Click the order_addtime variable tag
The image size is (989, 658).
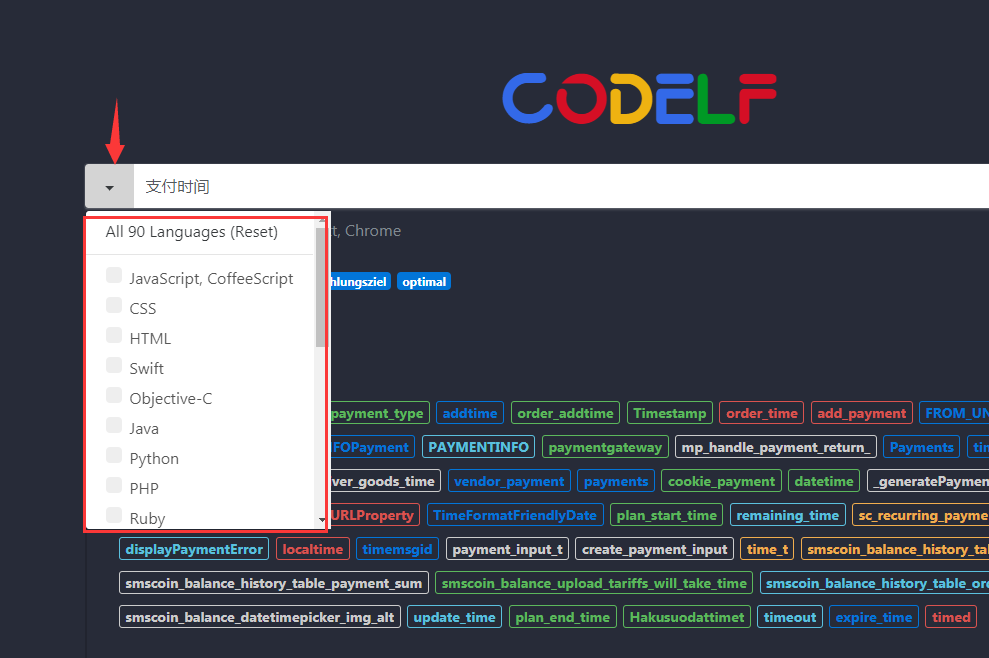pyautogui.click(x=565, y=413)
